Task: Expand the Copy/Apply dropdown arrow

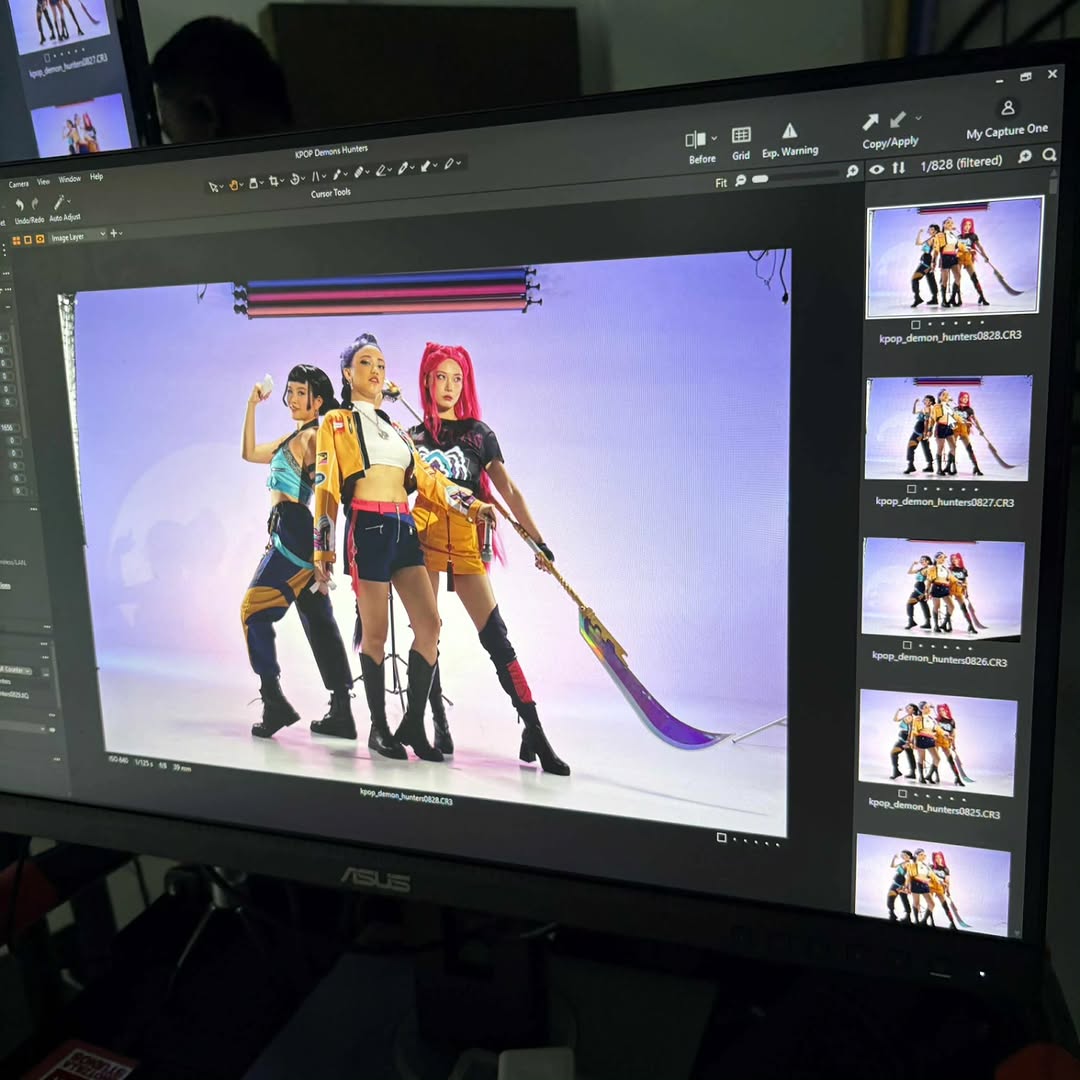Action: click(x=918, y=118)
